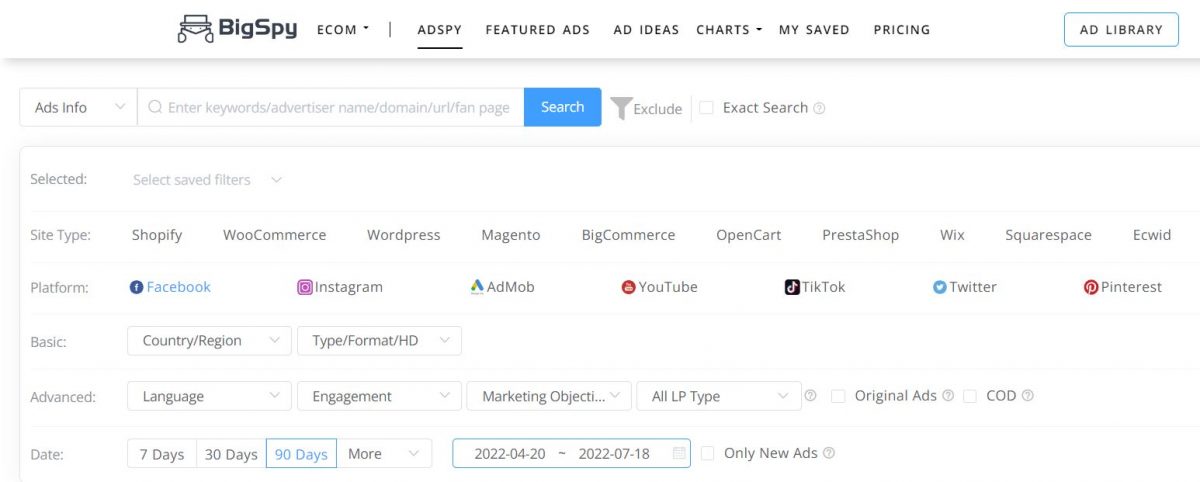1200x482 pixels.
Task: Filter by Ecwid site type
Action: tap(1152, 235)
